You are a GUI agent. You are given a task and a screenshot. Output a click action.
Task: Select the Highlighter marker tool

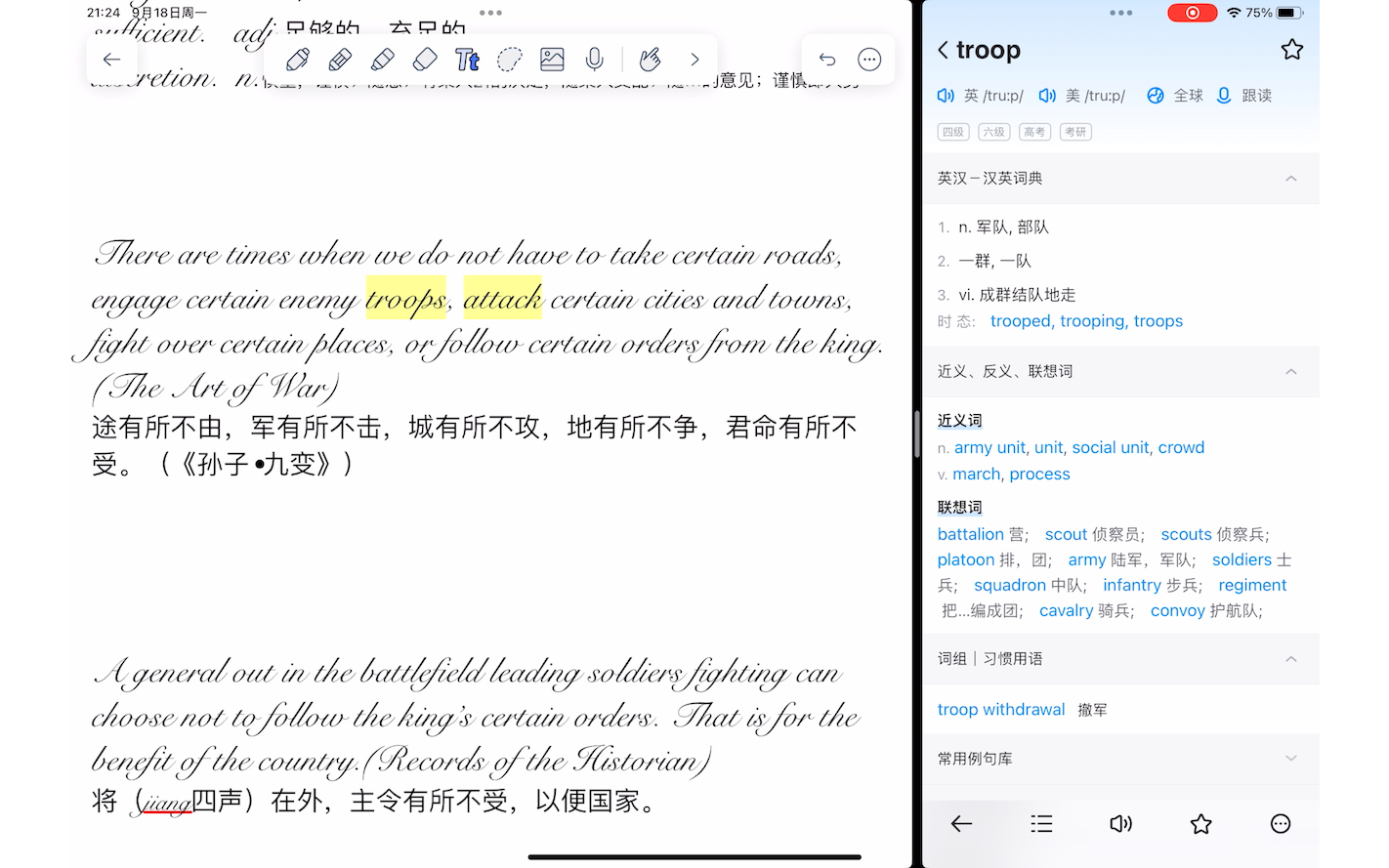383,60
